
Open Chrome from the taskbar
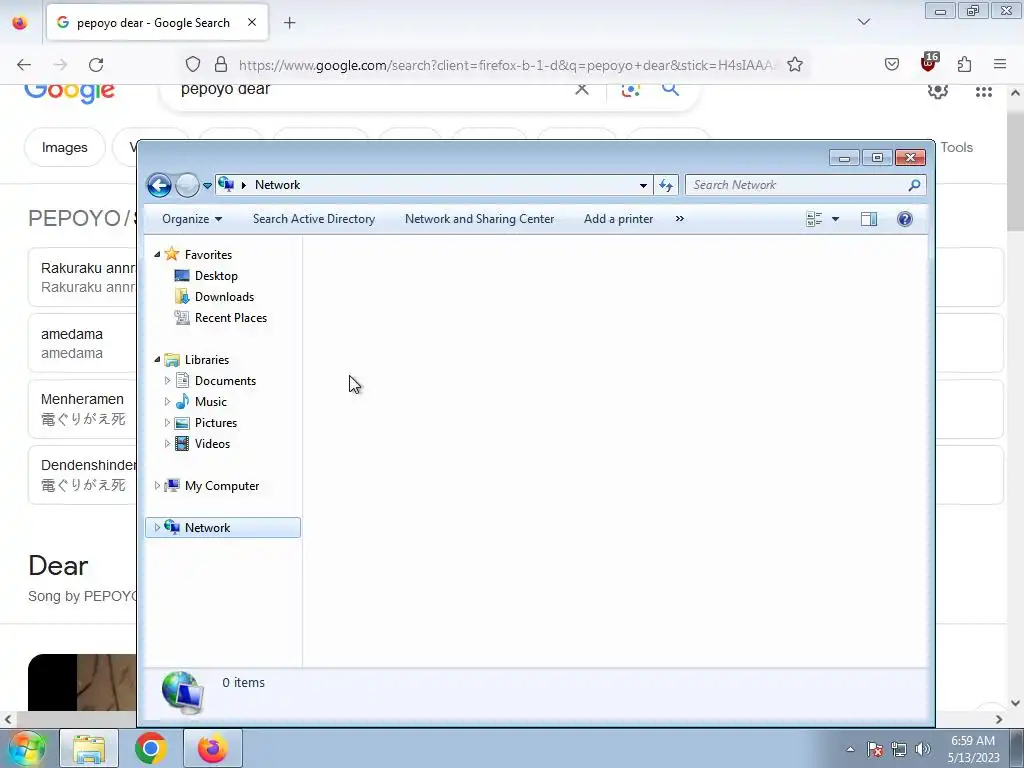(151, 748)
